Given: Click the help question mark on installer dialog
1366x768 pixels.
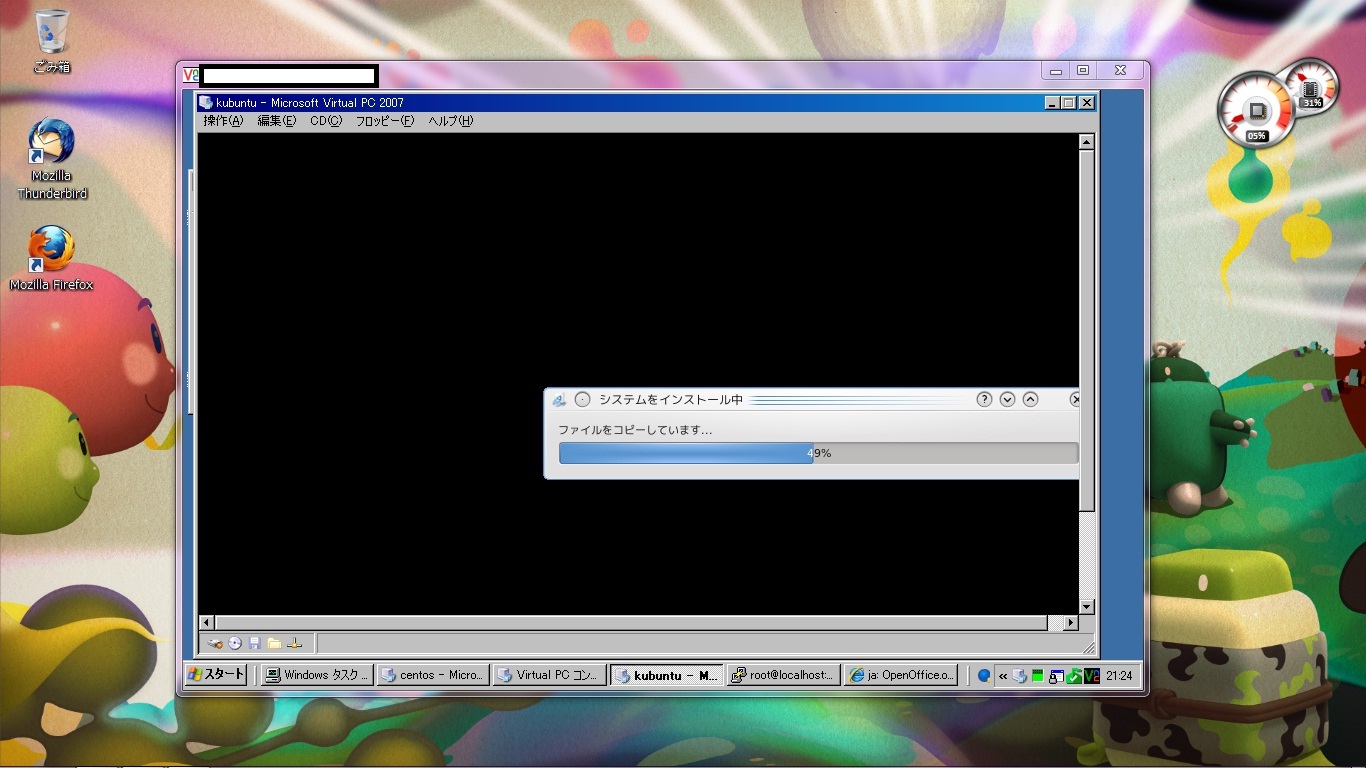Looking at the screenshot, I should click(984, 399).
